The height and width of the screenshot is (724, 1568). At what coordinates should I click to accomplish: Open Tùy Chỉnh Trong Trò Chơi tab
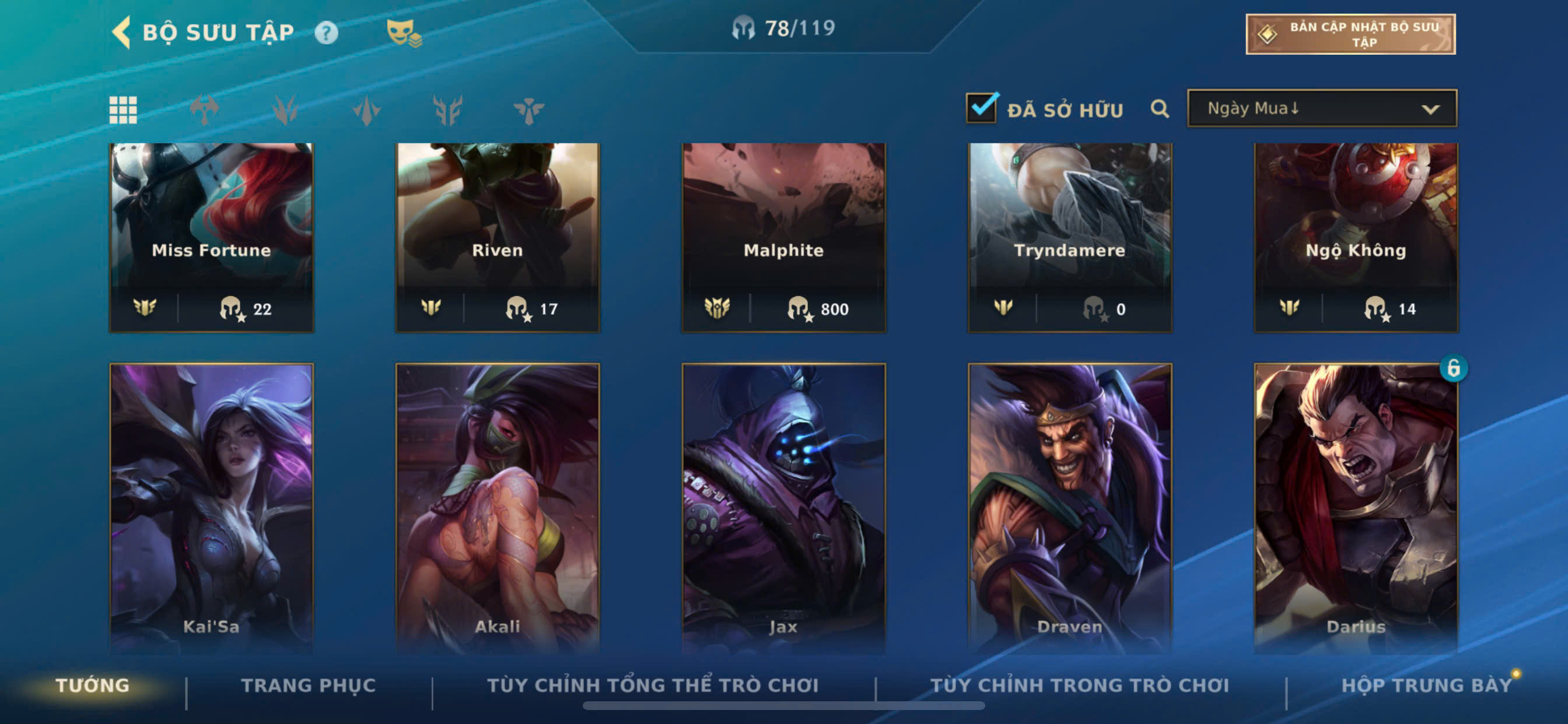(1079, 685)
